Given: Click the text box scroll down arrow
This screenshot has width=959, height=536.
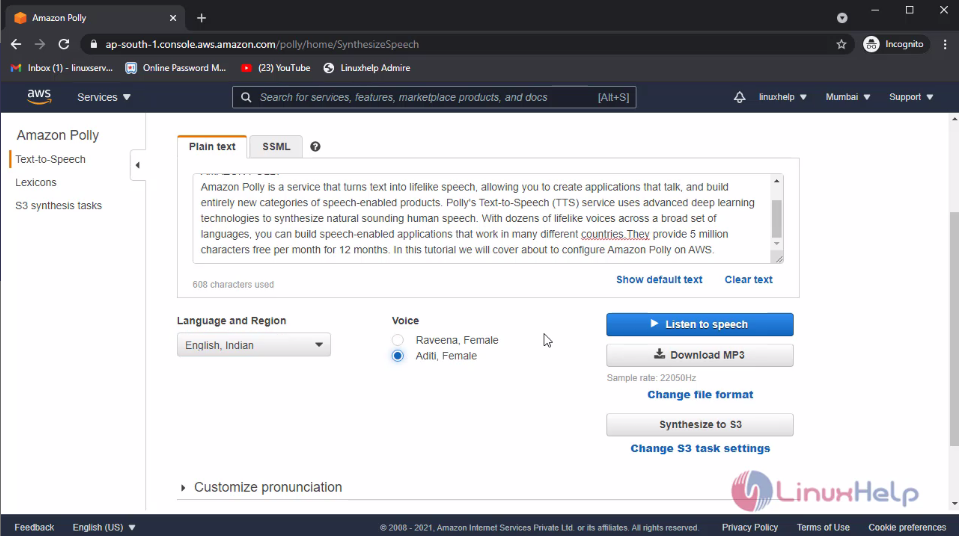Looking at the screenshot, I should click(x=777, y=244).
